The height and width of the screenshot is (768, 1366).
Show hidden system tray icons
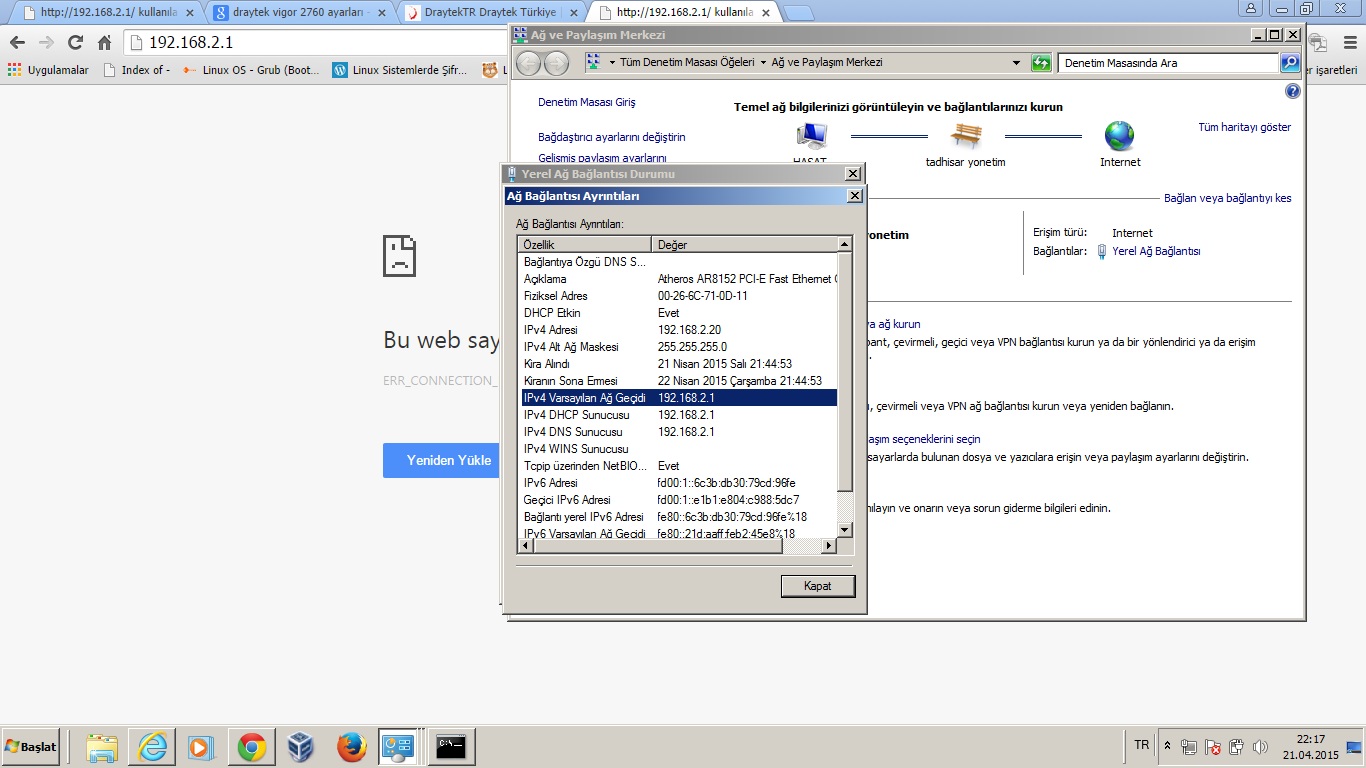(x=1167, y=746)
